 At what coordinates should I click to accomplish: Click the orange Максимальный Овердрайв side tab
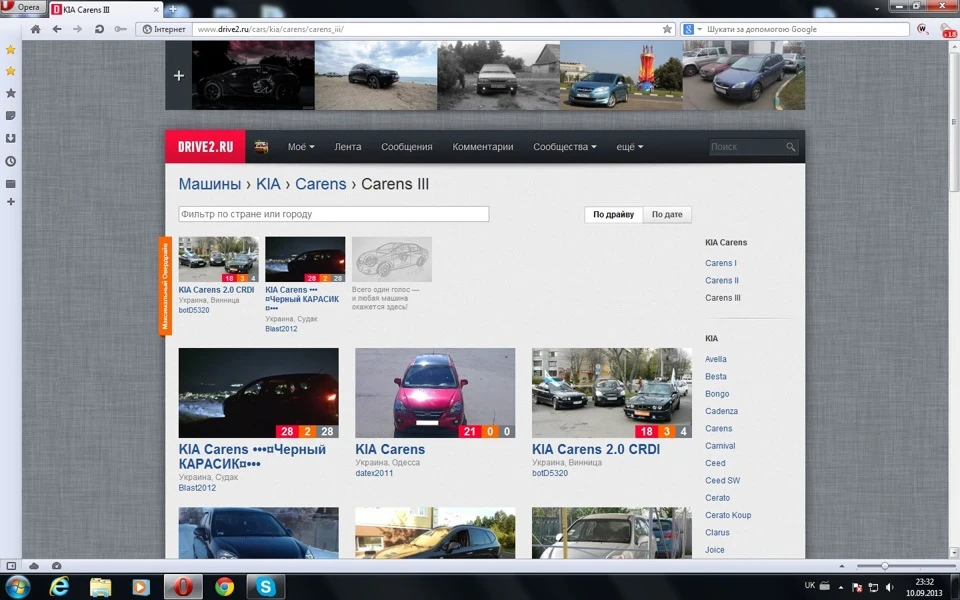pyautogui.click(x=165, y=286)
